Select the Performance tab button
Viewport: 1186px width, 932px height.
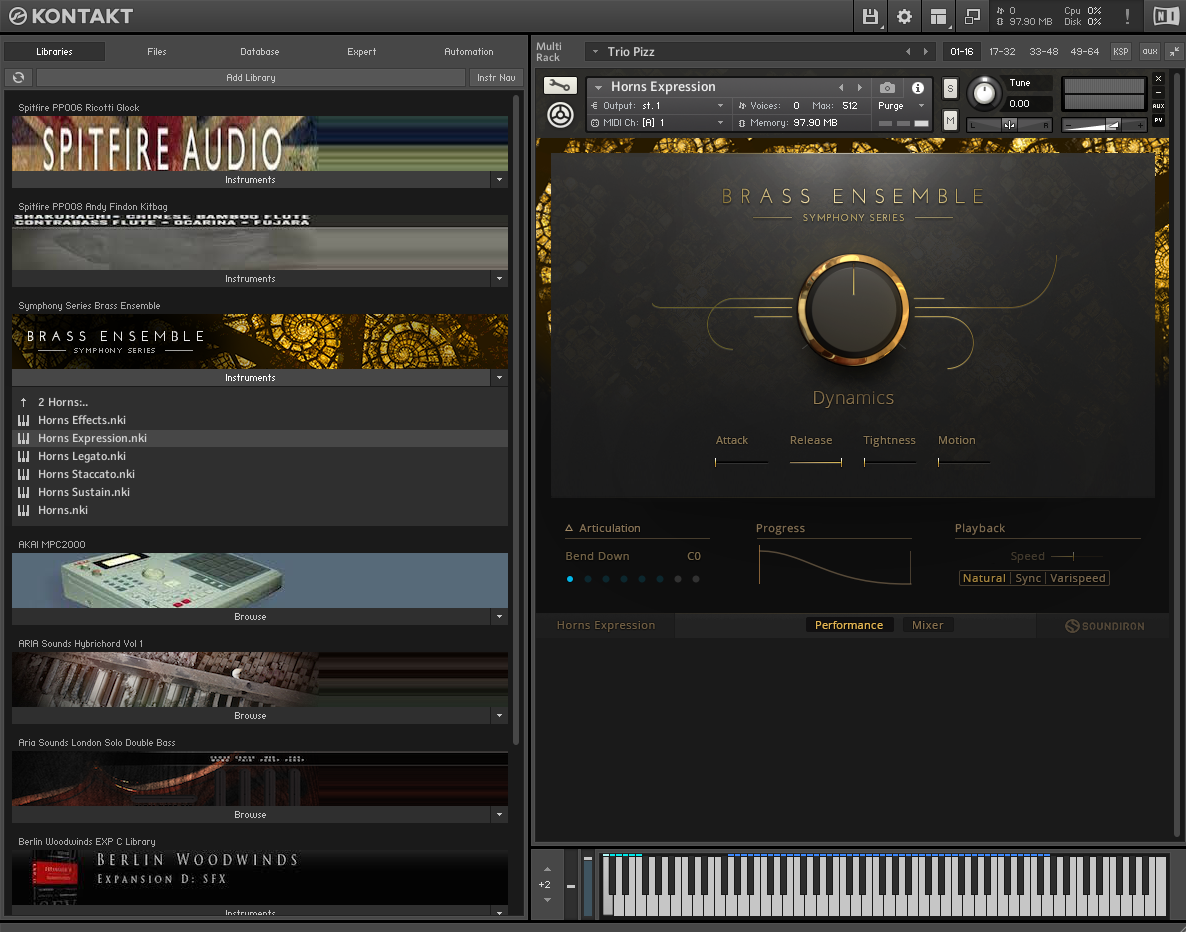(849, 625)
